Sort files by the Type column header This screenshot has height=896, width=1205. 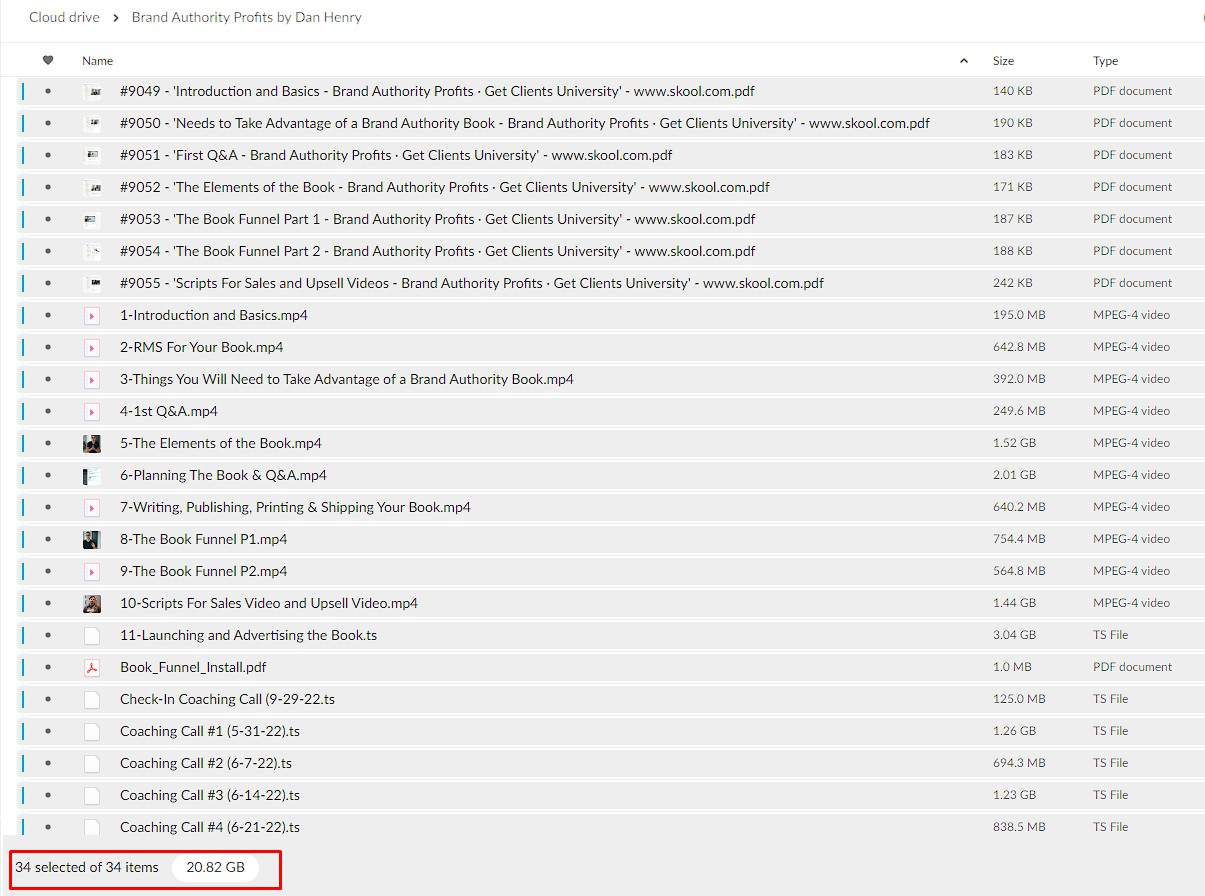pos(1105,61)
